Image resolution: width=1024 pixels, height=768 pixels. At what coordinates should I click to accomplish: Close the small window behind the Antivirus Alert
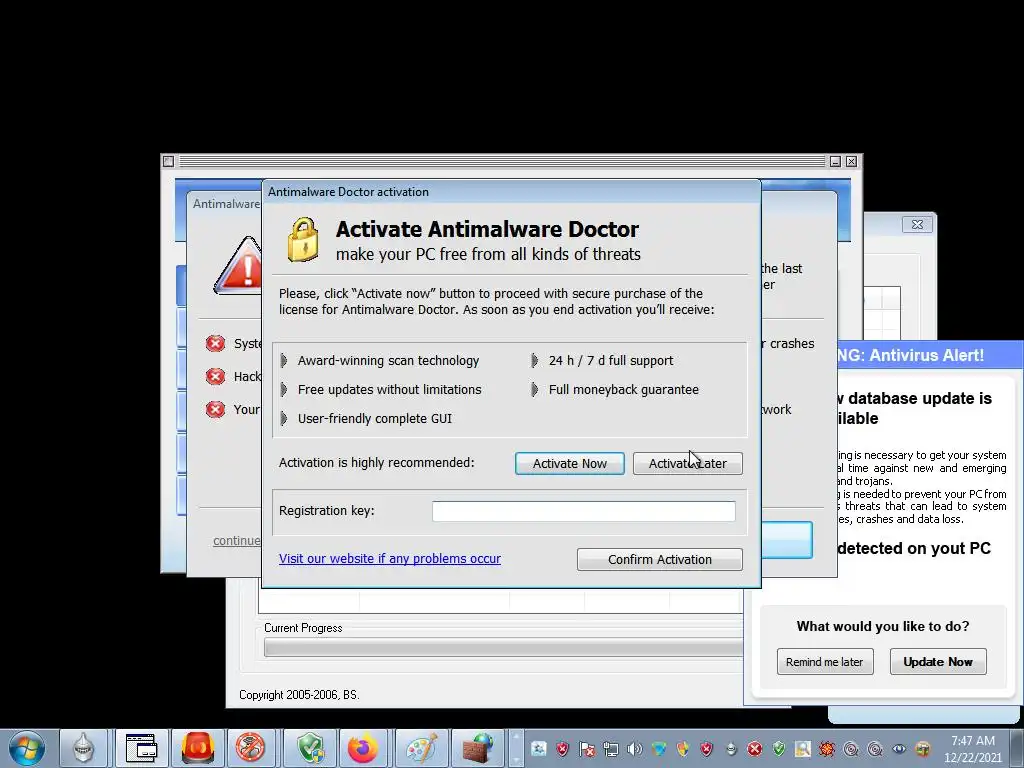917,225
